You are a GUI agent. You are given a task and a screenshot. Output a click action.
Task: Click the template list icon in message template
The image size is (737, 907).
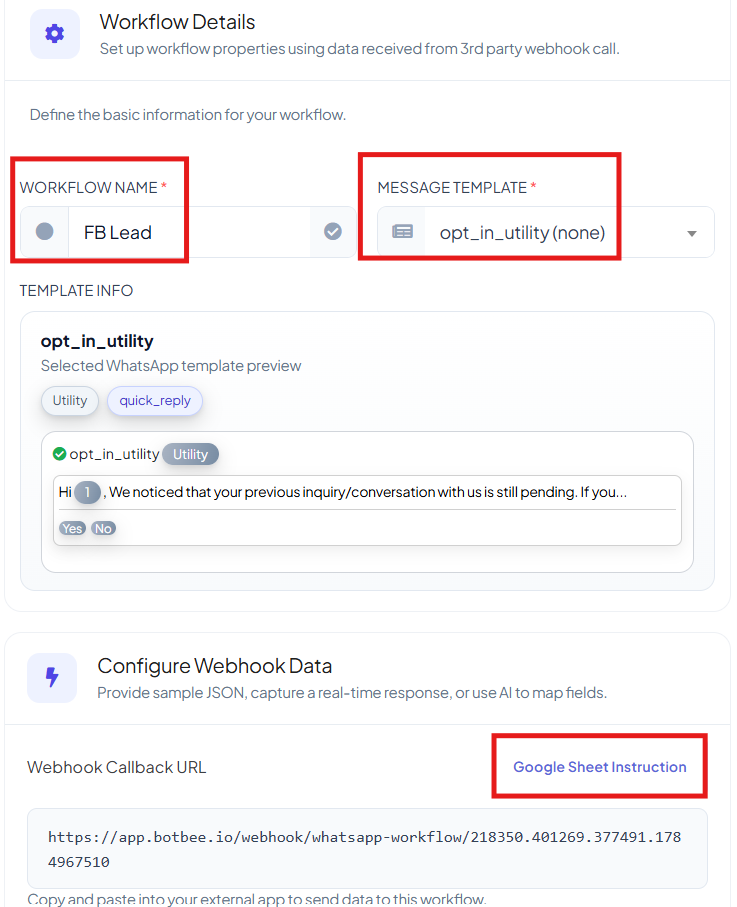(402, 232)
